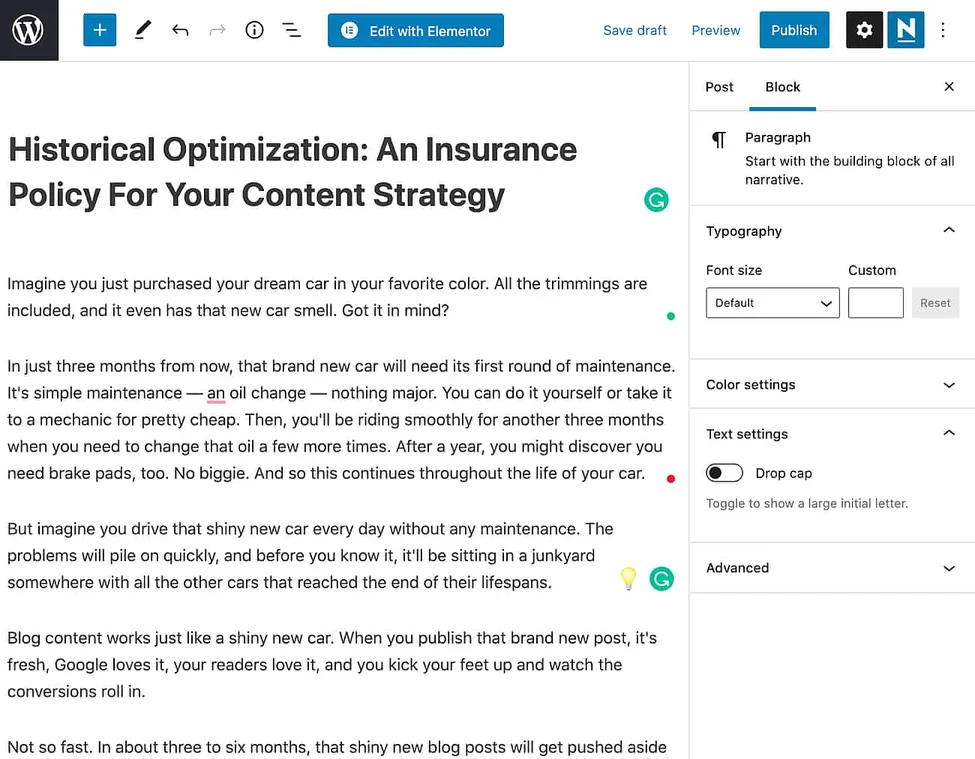Open the Font size Default dropdown
Image resolution: width=975 pixels, height=759 pixels.
click(772, 303)
